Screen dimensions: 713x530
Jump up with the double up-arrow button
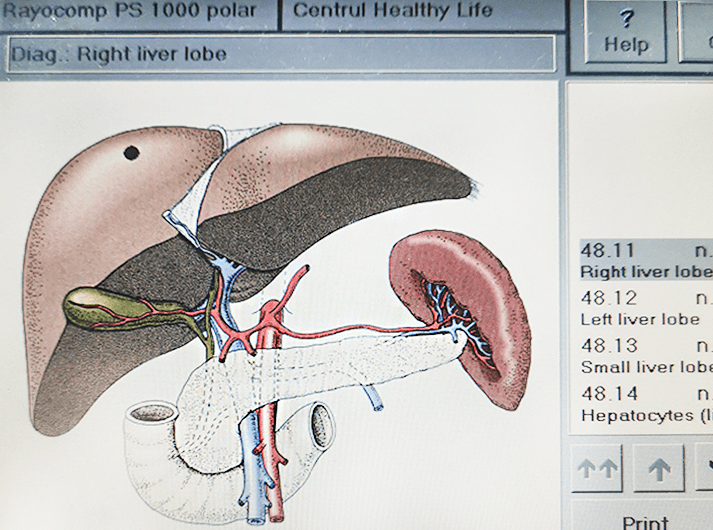point(597,469)
